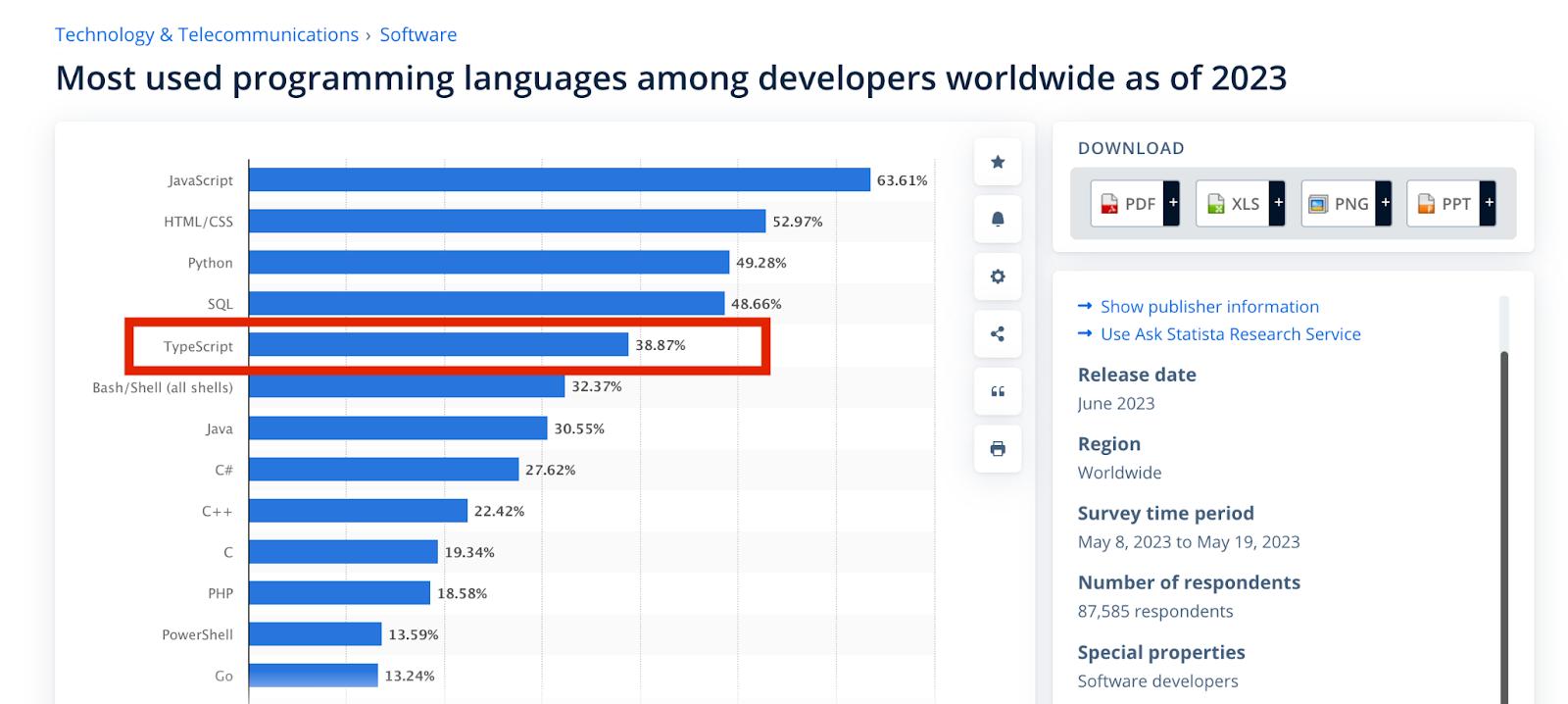
Task: Expand the plus next to PDF
Action: tap(1173, 204)
